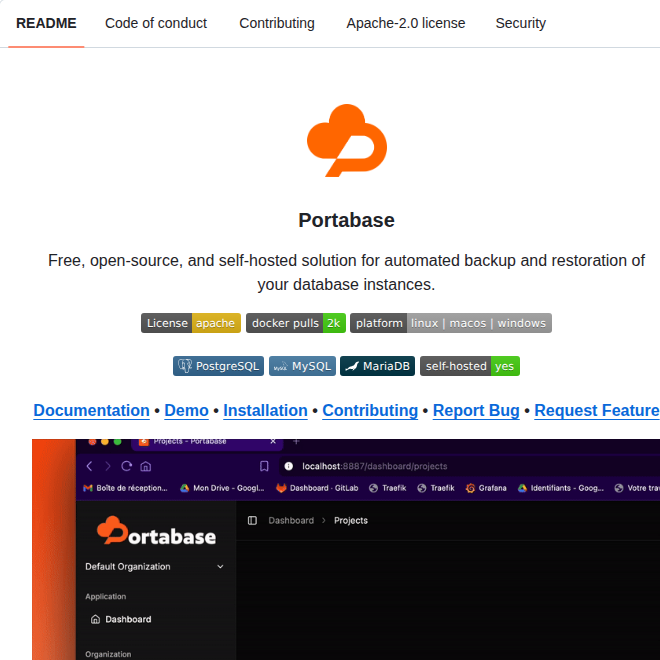Open the Documentation link
The image size is (660, 660).
pos(91,410)
